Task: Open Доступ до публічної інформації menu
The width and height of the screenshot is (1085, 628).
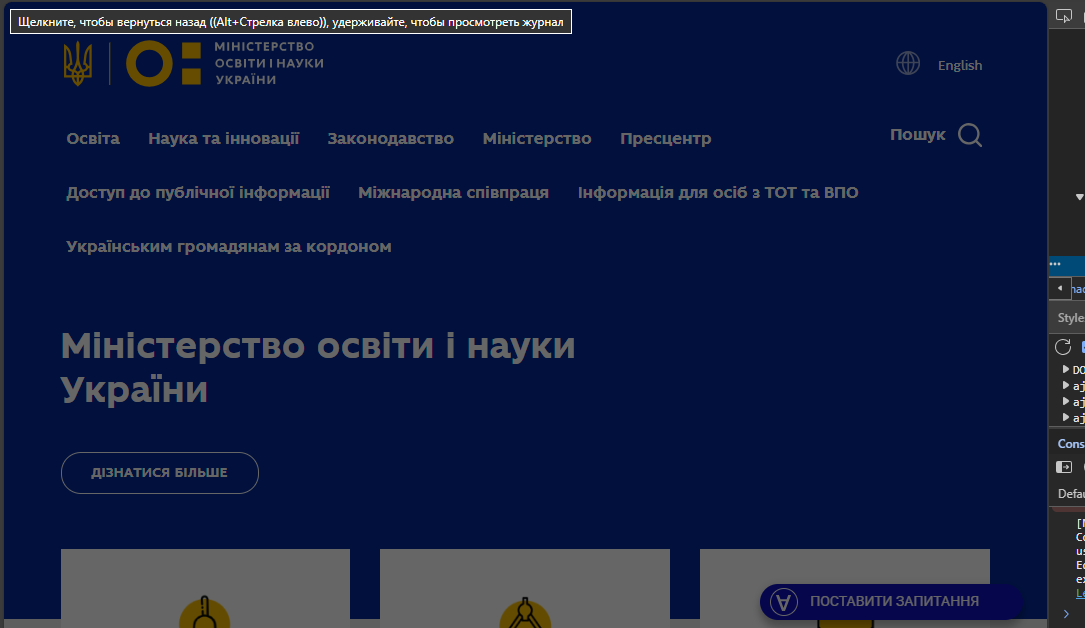Action: pos(198,192)
